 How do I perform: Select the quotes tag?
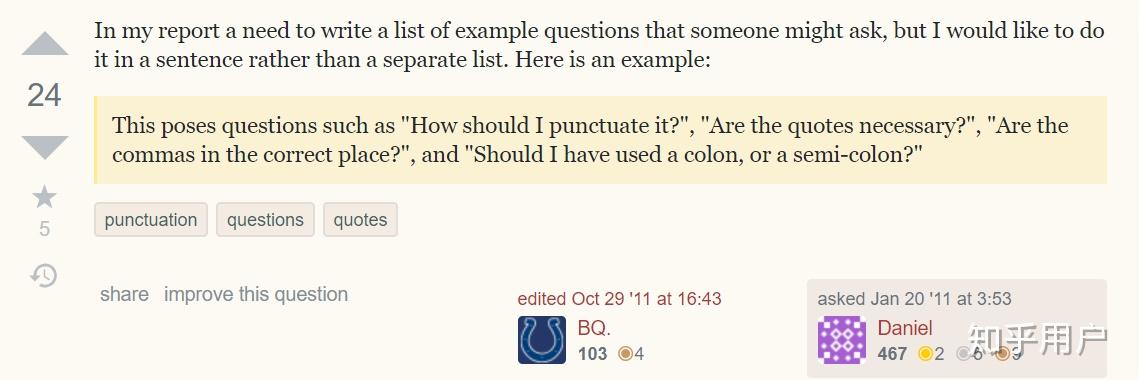(360, 219)
